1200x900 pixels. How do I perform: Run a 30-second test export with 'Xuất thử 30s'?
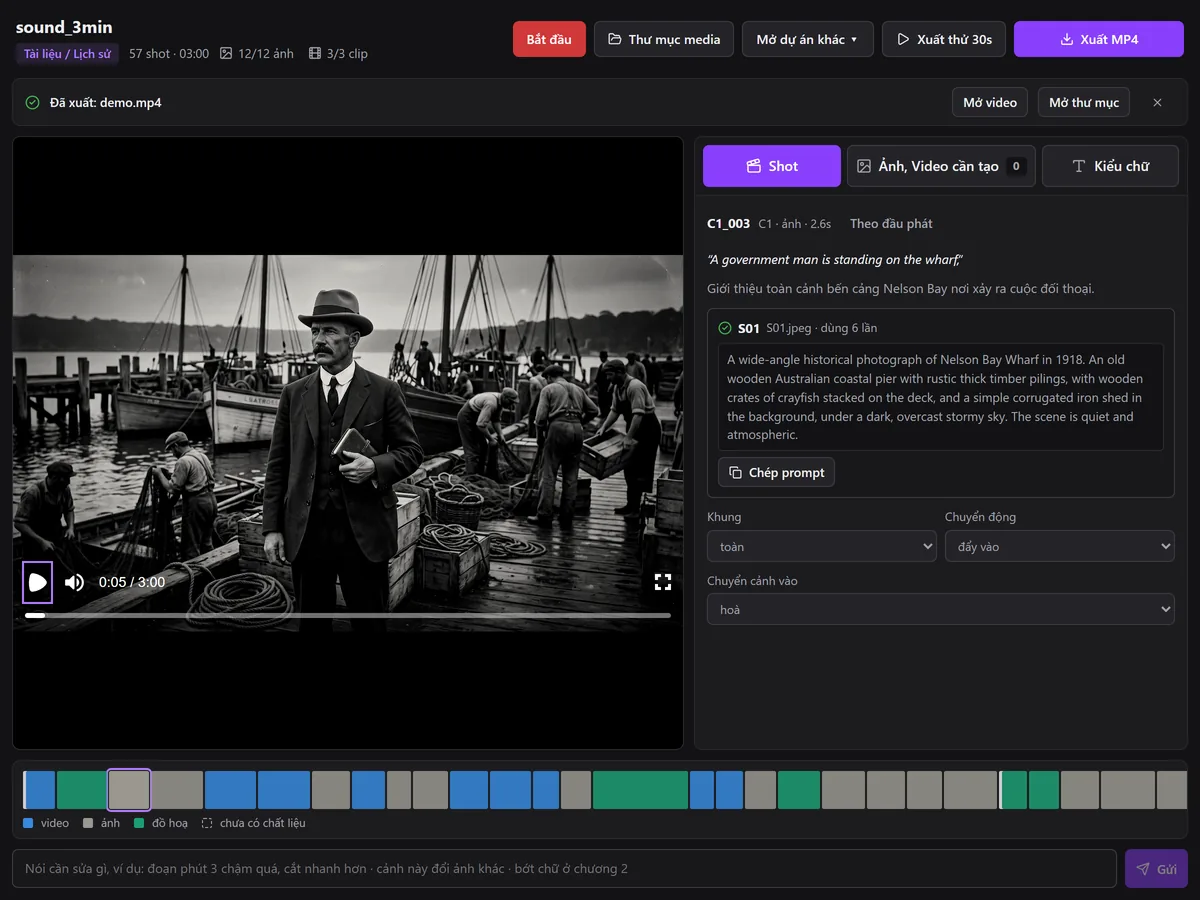[944, 39]
